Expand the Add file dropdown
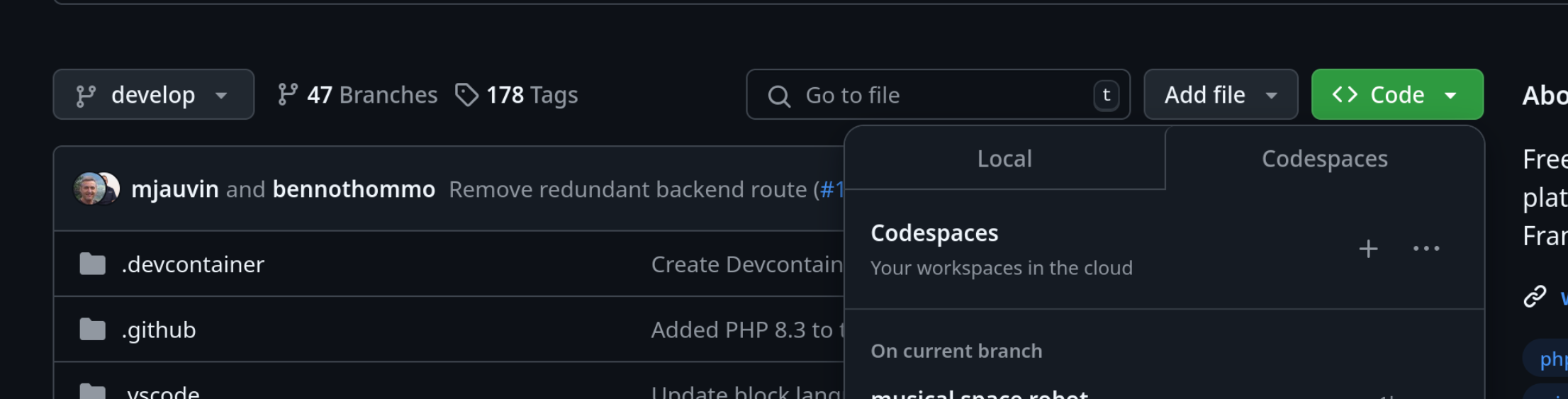1568x399 pixels. pyautogui.click(x=1220, y=95)
